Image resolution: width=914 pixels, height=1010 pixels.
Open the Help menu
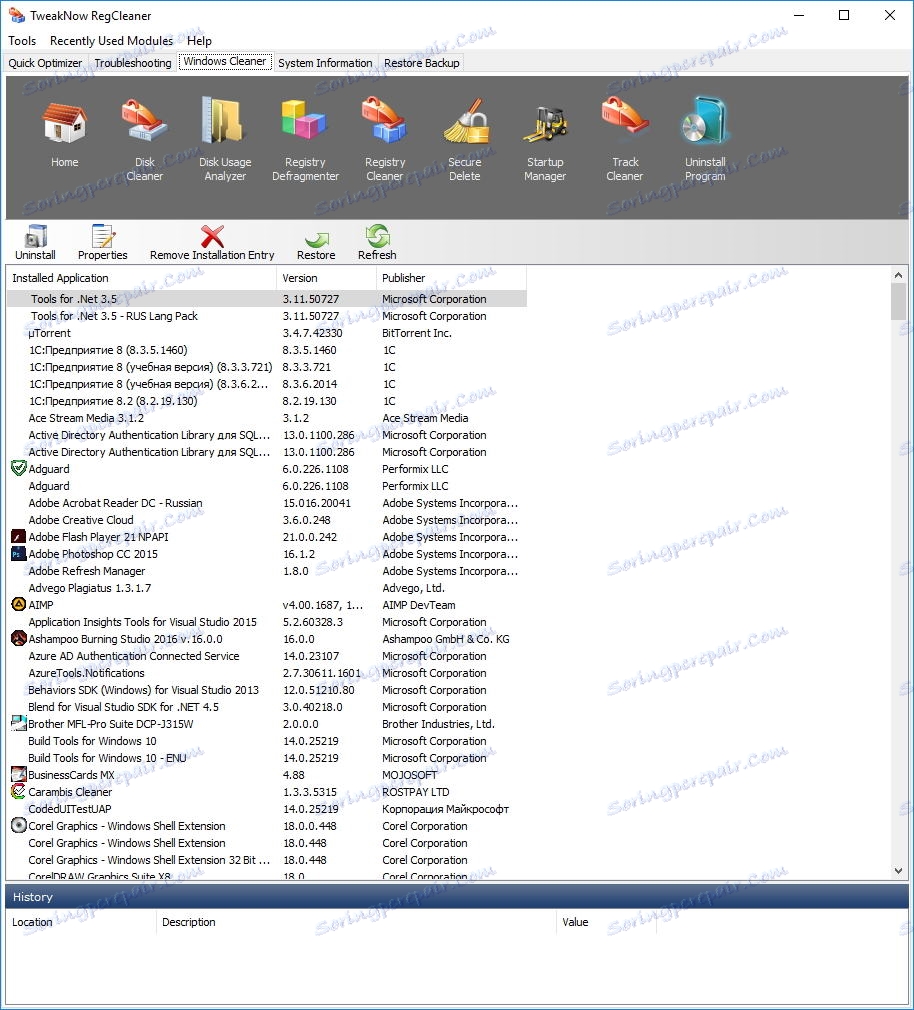(199, 41)
